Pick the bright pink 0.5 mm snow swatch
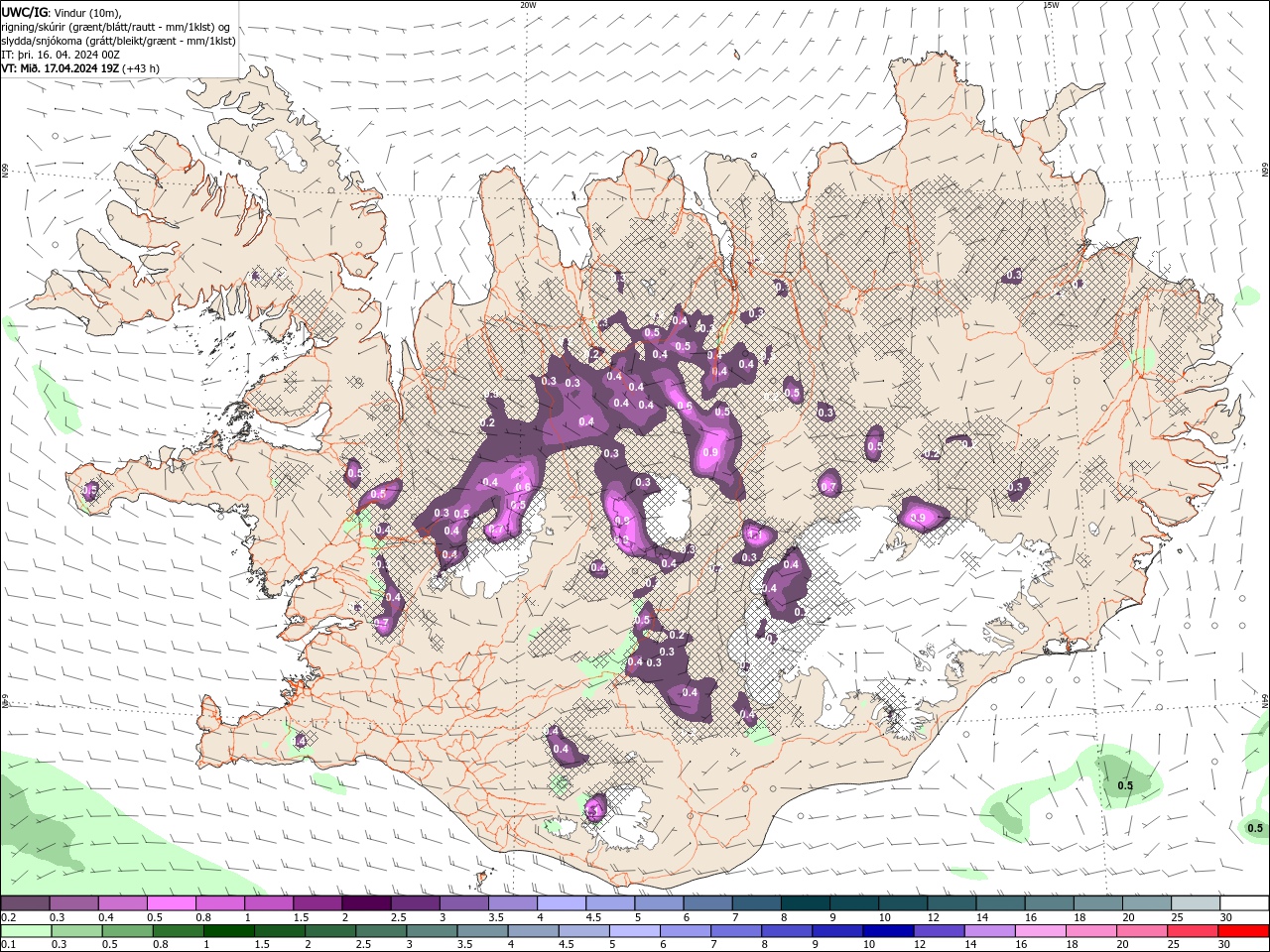1270x952 pixels. [171, 902]
